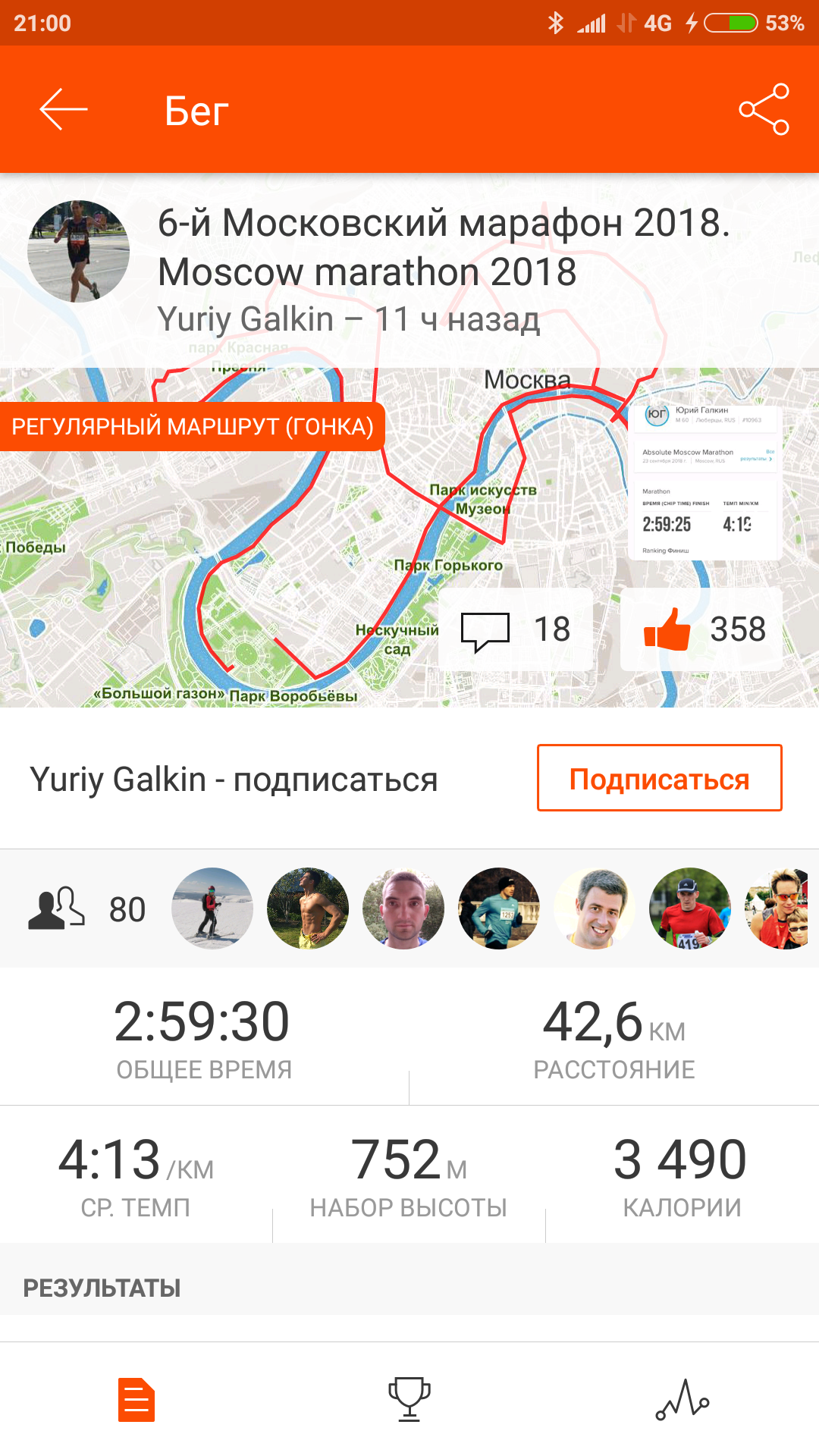819x1456 pixels.
Task: Open the route map near Парк Горького
Action: [447, 565]
